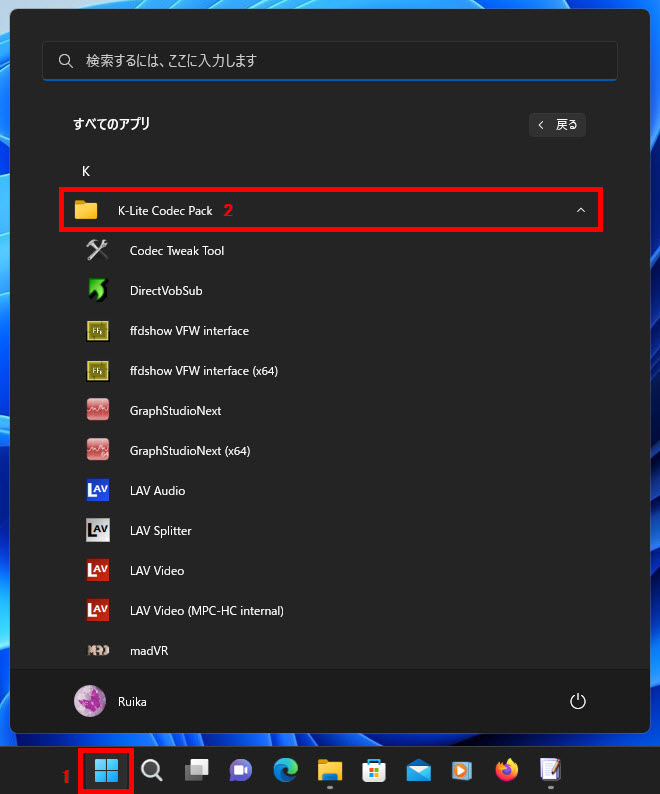Launch Microsoft Edge from taskbar

285,770
